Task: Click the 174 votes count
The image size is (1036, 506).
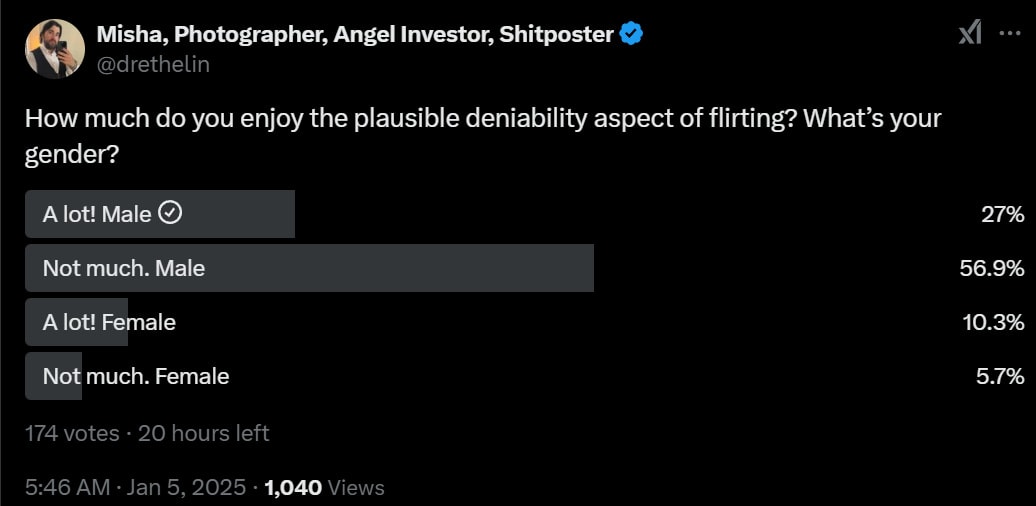Action: pos(71,433)
